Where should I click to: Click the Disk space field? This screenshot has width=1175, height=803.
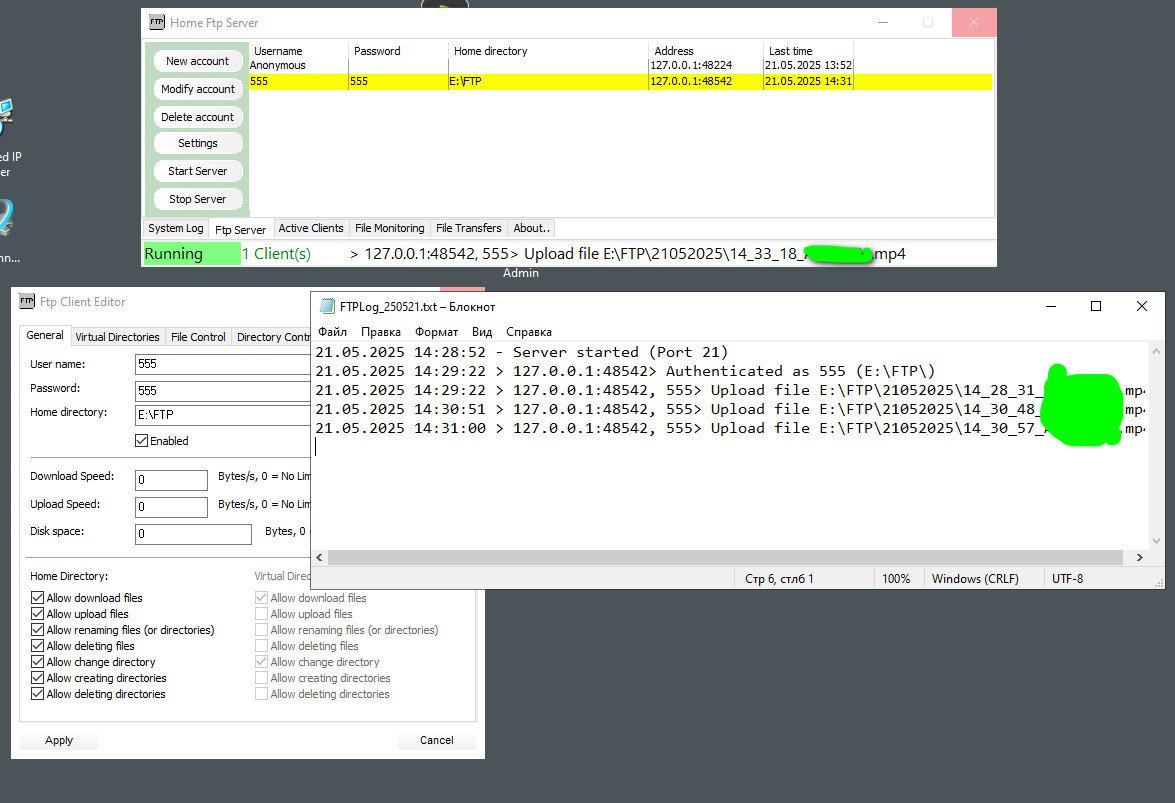click(193, 534)
